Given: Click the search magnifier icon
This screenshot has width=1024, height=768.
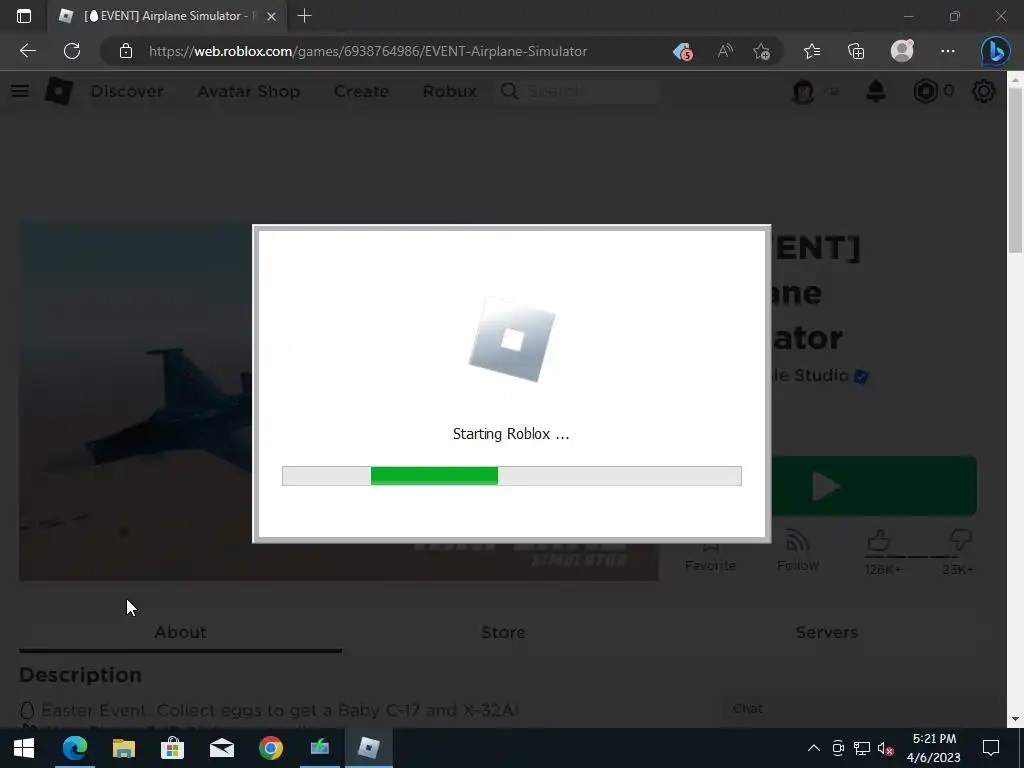Looking at the screenshot, I should click(x=509, y=91).
